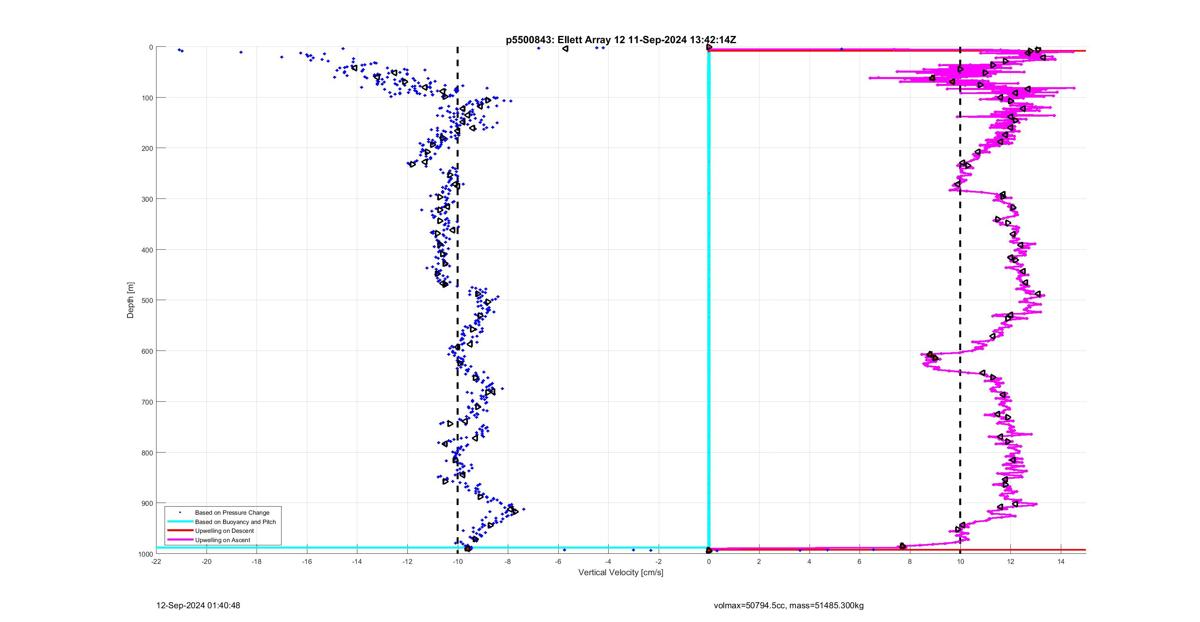The height and width of the screenshot is (622, 1200).
Task: Click the 400 depth tick label
Action: coord(145,250)
